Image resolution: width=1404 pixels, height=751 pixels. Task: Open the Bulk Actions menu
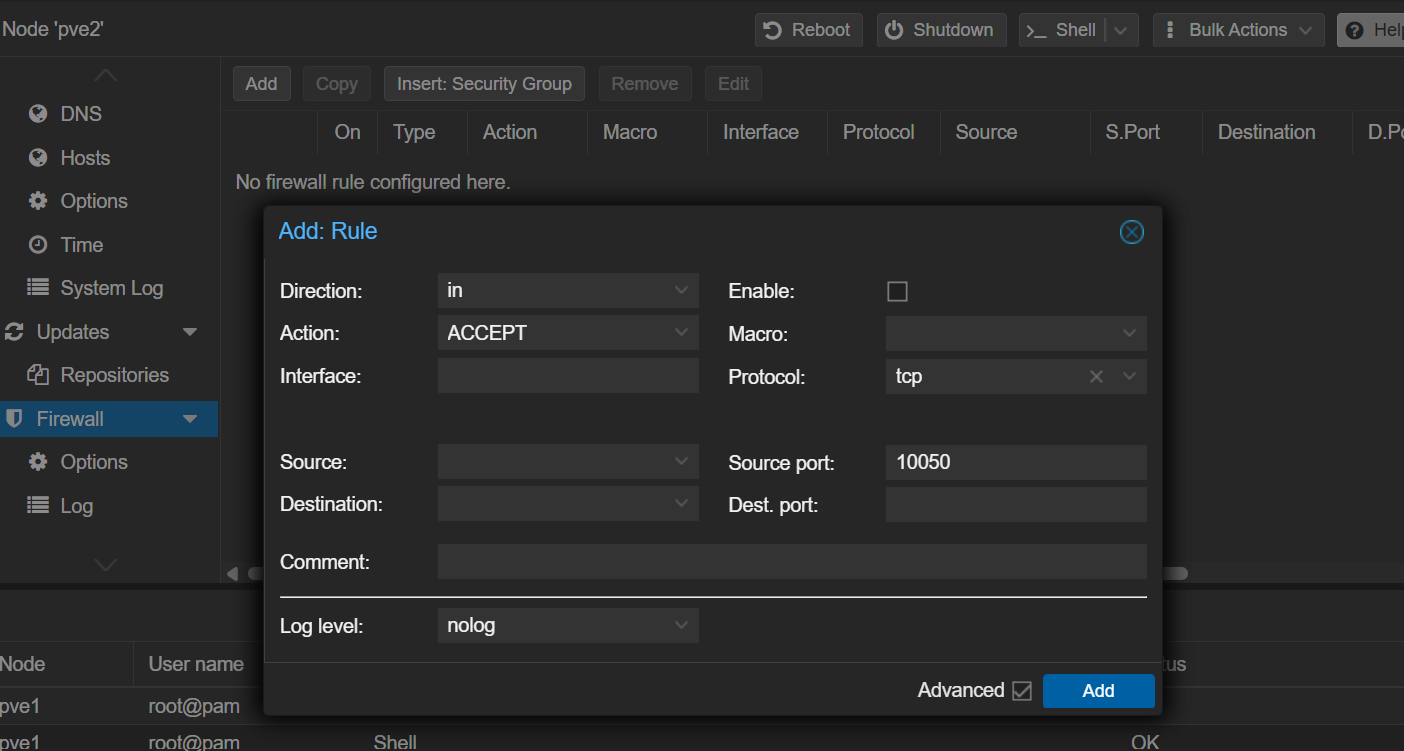(1238, 30)
